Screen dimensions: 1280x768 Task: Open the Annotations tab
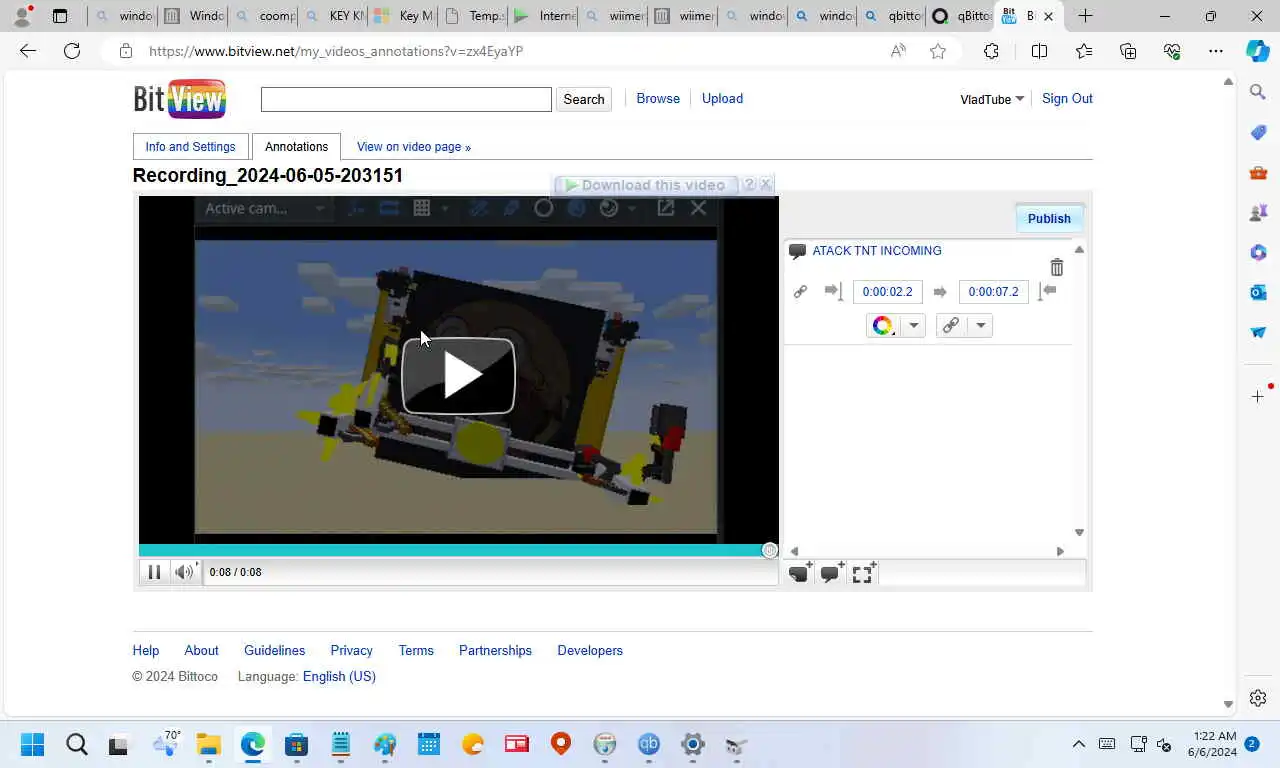coord(296,146)
